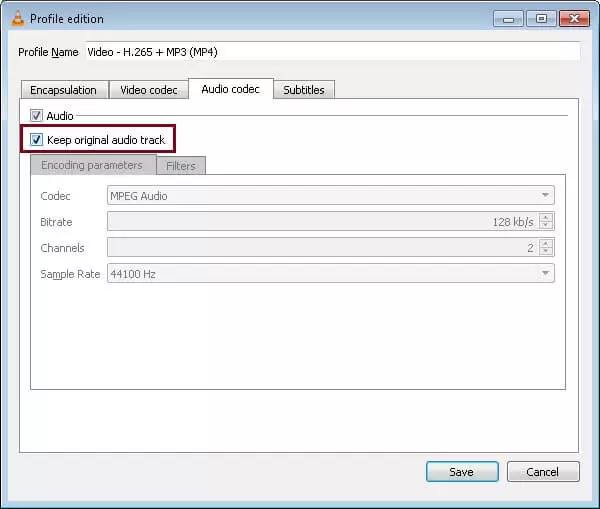Viewport: 600px width, 509px height.
Task: Click the Channels label
Action: 62,248
